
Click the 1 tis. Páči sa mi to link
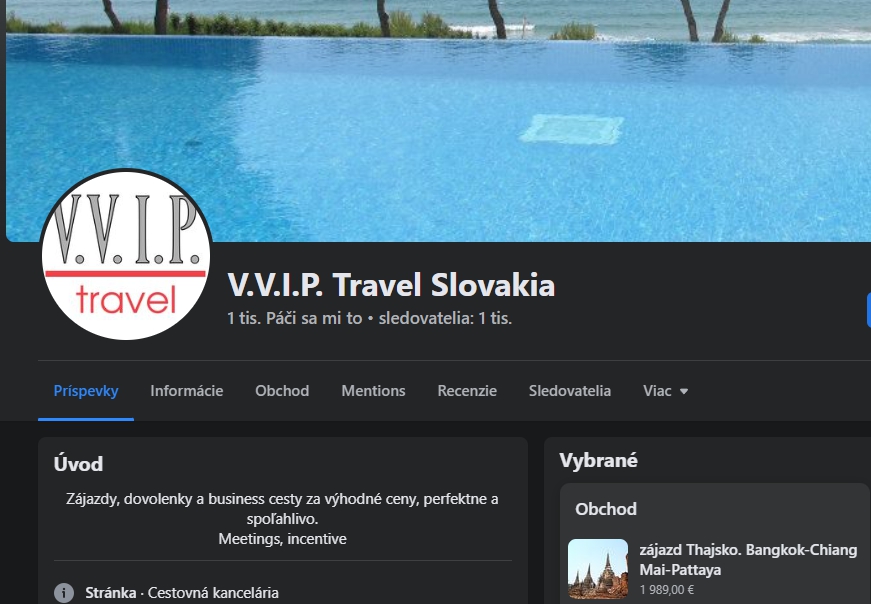tap(294, 318)
